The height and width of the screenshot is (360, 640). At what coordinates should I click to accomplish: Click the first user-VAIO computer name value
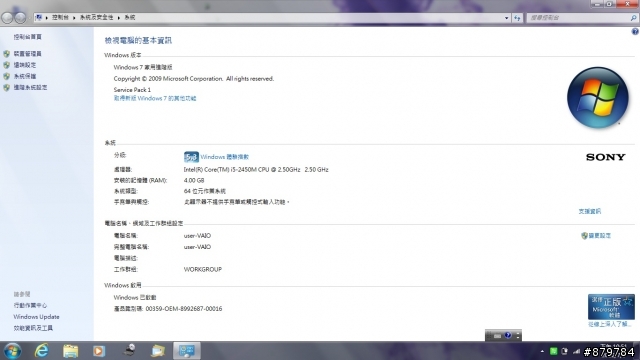pos(197,236)
